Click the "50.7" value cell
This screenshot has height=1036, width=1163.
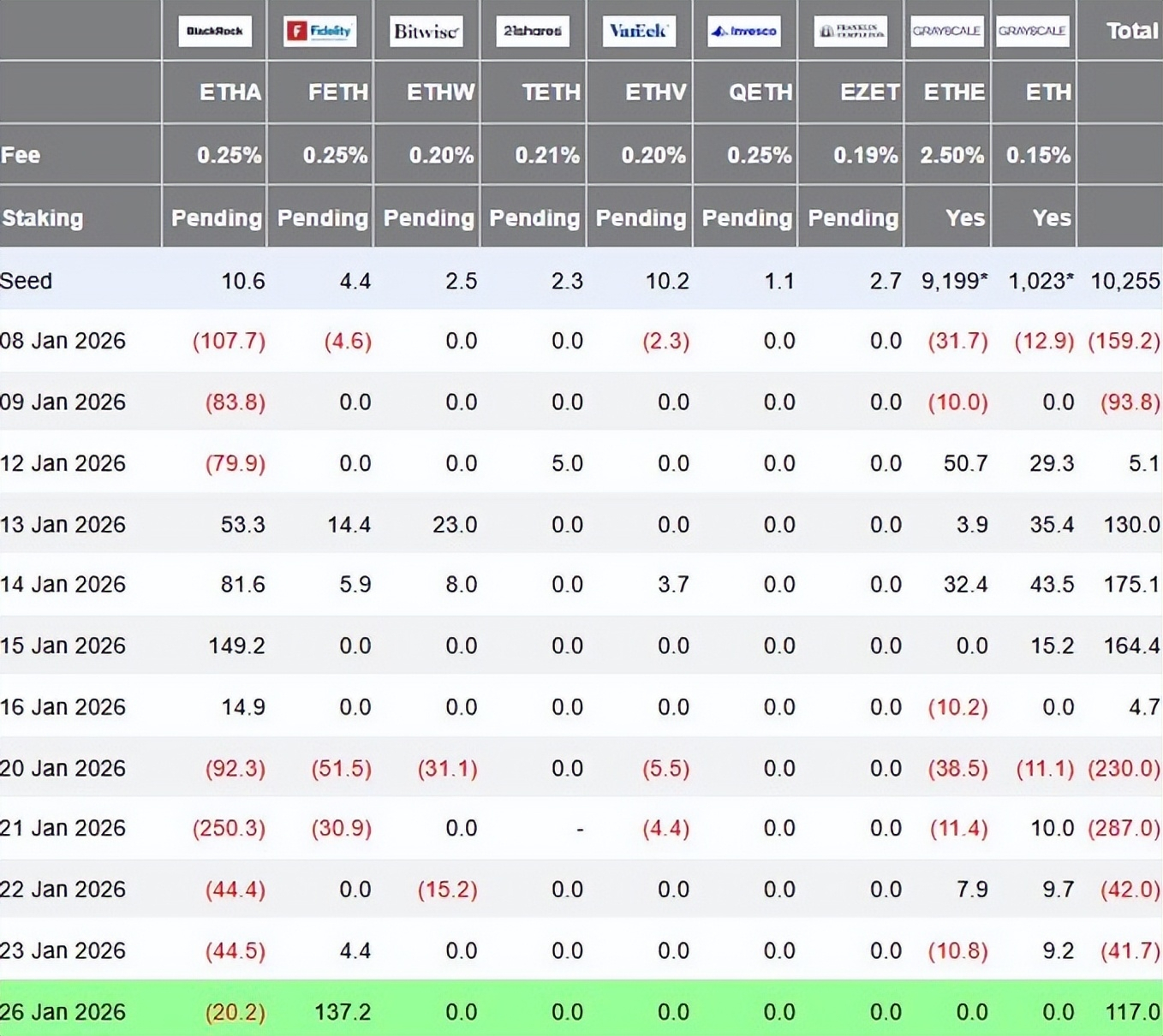(x=966, y=463)
